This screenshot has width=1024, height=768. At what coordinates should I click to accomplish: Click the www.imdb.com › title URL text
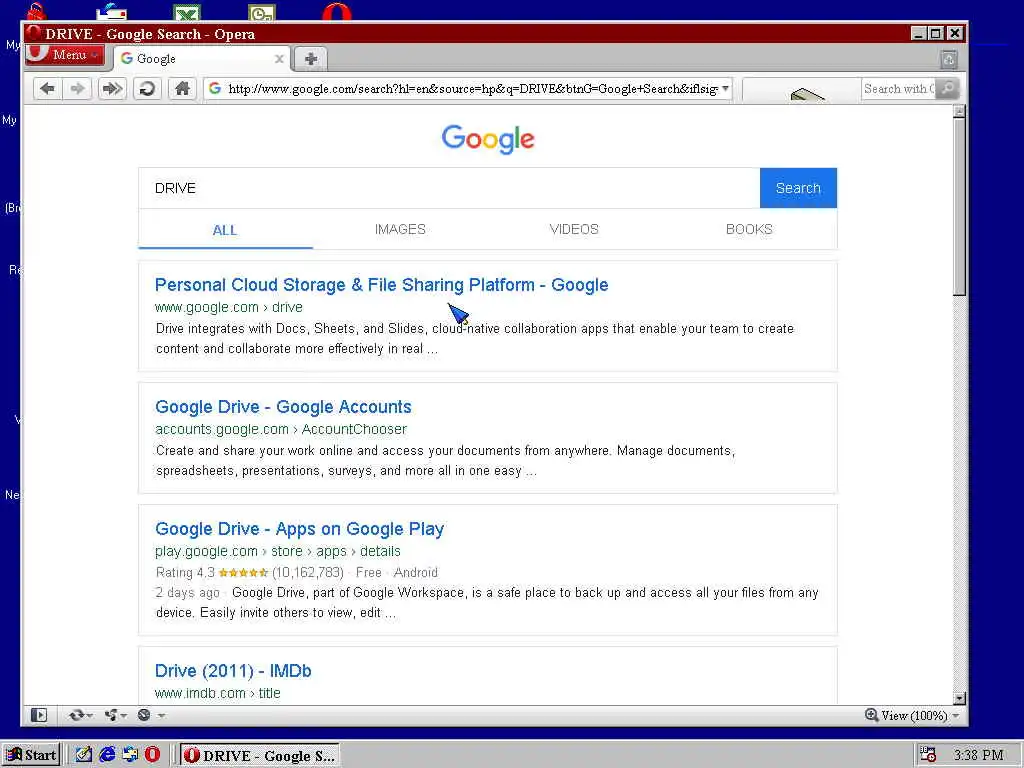[x=217, y=693]
